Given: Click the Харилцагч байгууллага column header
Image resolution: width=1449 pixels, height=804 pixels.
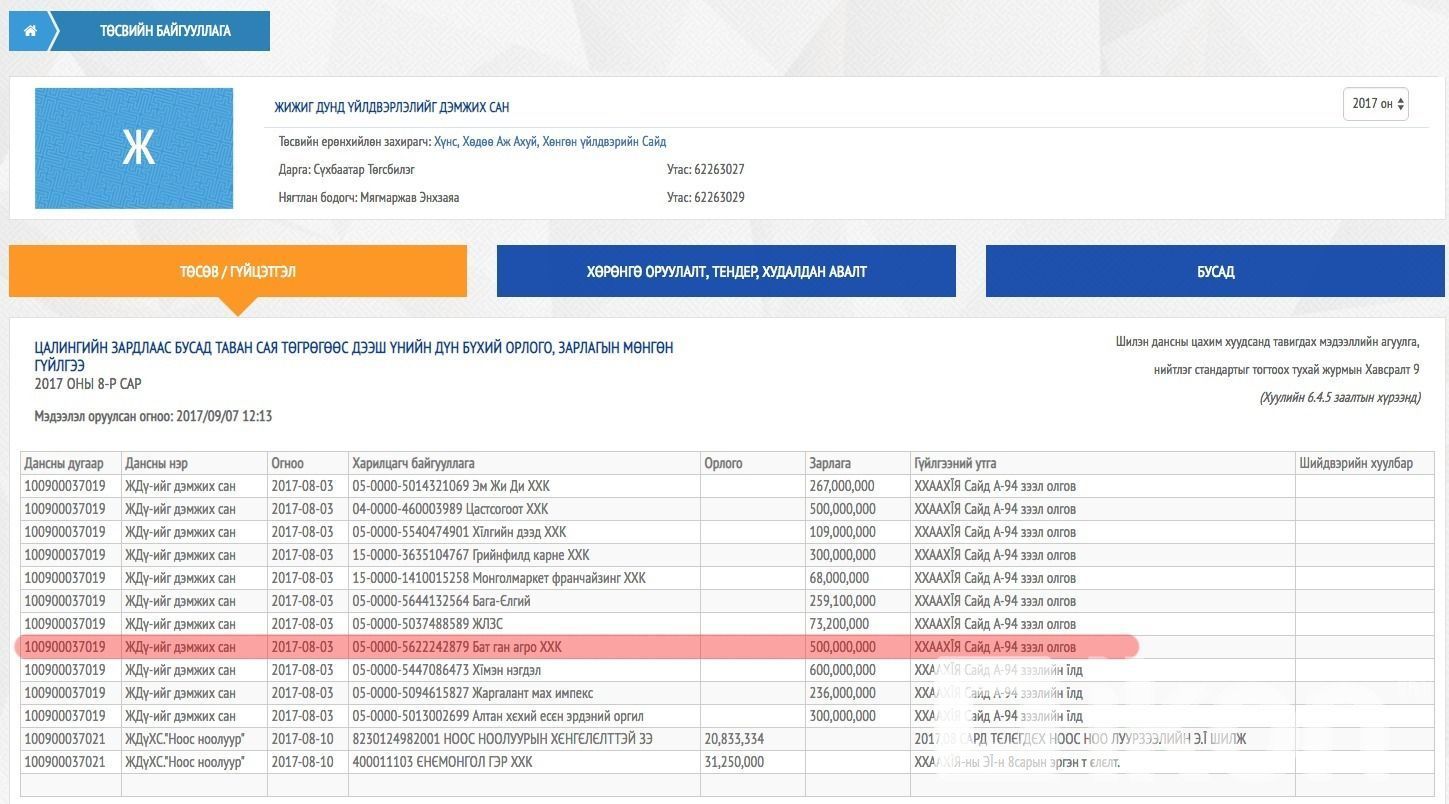Looking at the screenshot, I should point(413,463).
